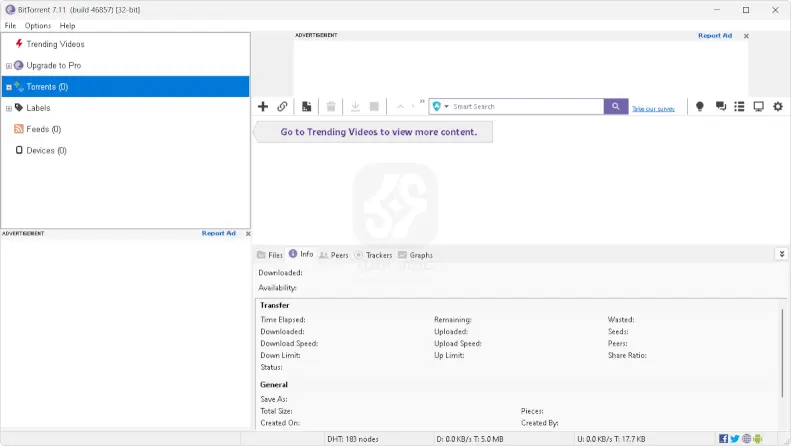Click the list view icon in the toolbar
791x446 pixels.
point(739,106)
